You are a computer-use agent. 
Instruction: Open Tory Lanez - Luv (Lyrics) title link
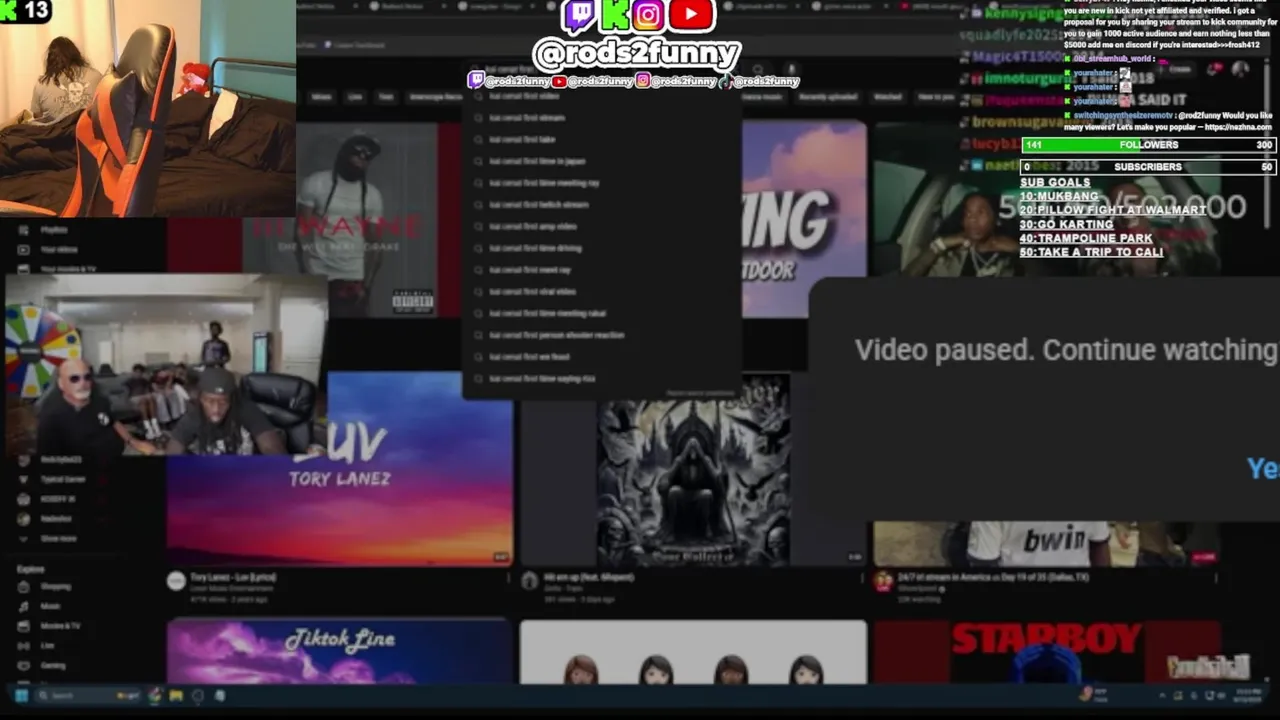point(233,577)
